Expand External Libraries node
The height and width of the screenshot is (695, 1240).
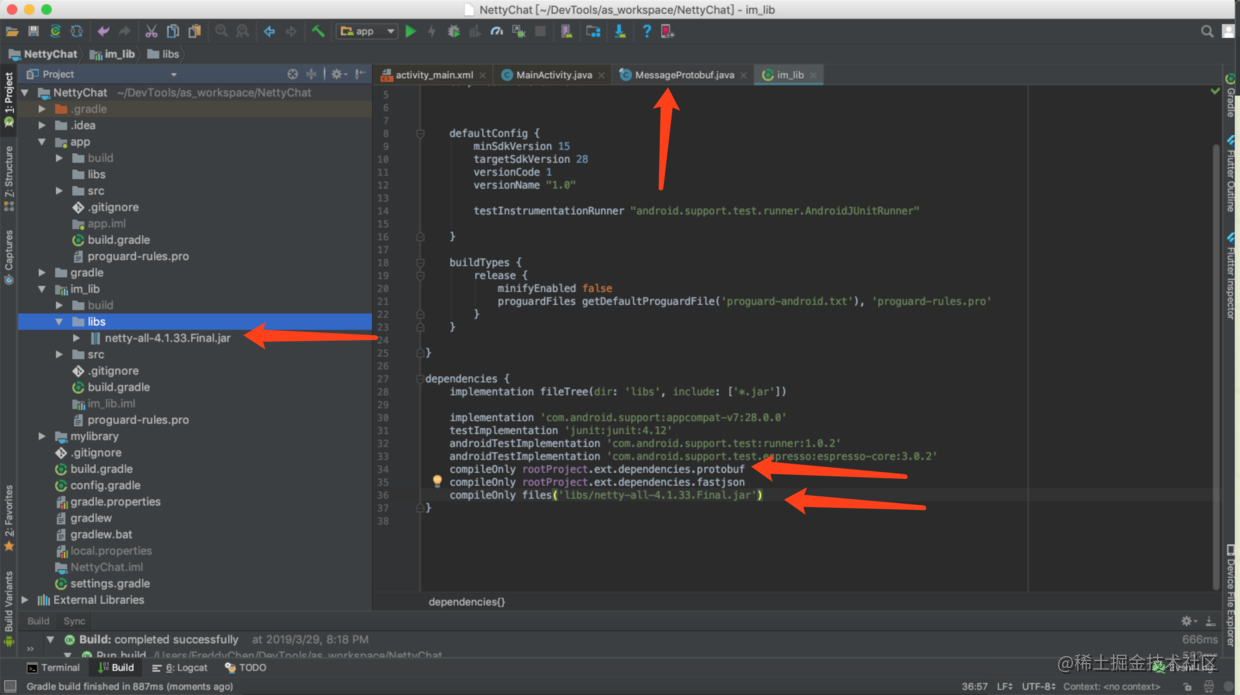[25, 600]
